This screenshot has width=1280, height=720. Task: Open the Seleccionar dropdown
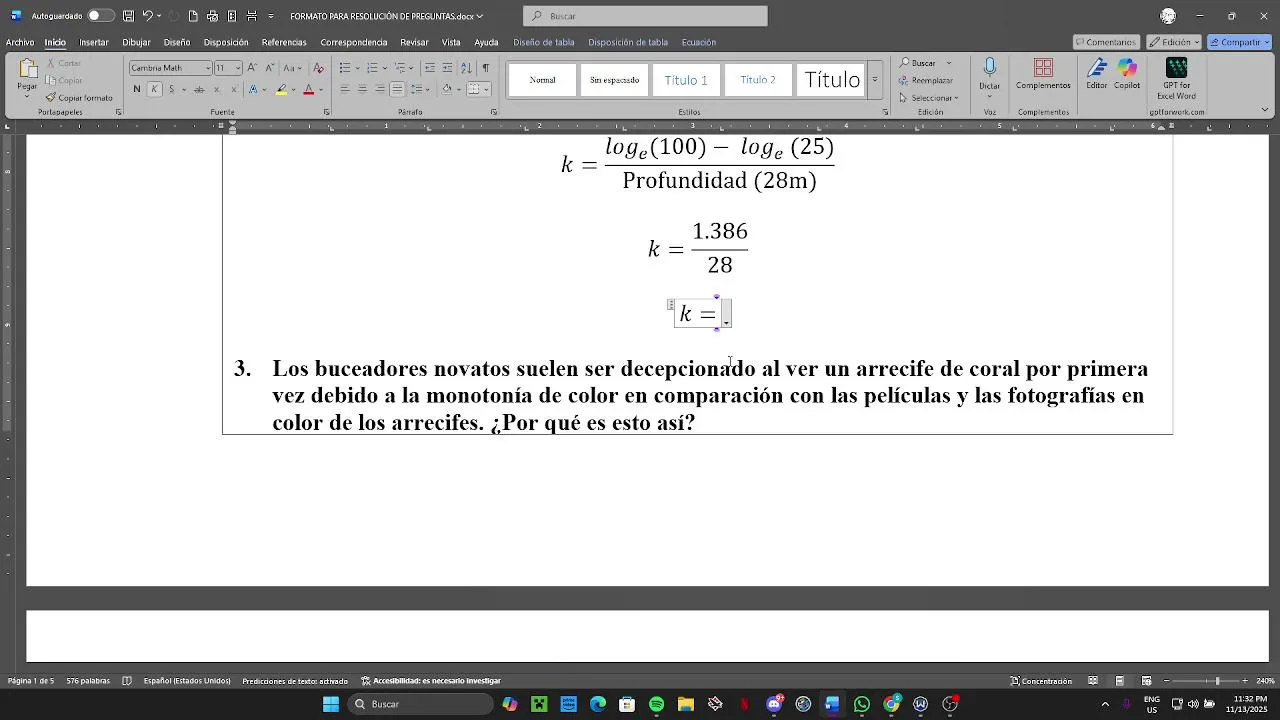coord(928,98)
